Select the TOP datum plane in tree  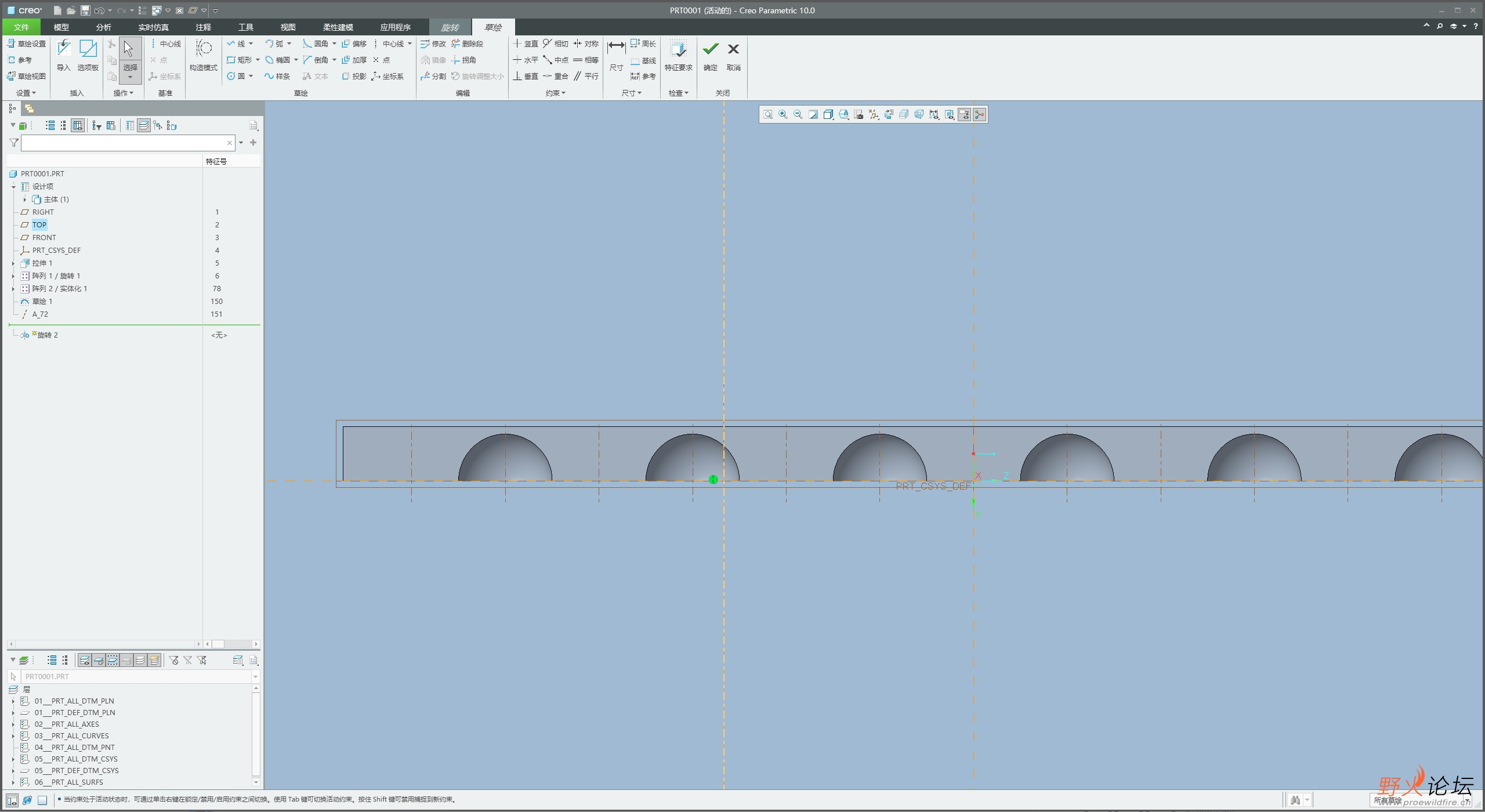click(x=39, y=225)
